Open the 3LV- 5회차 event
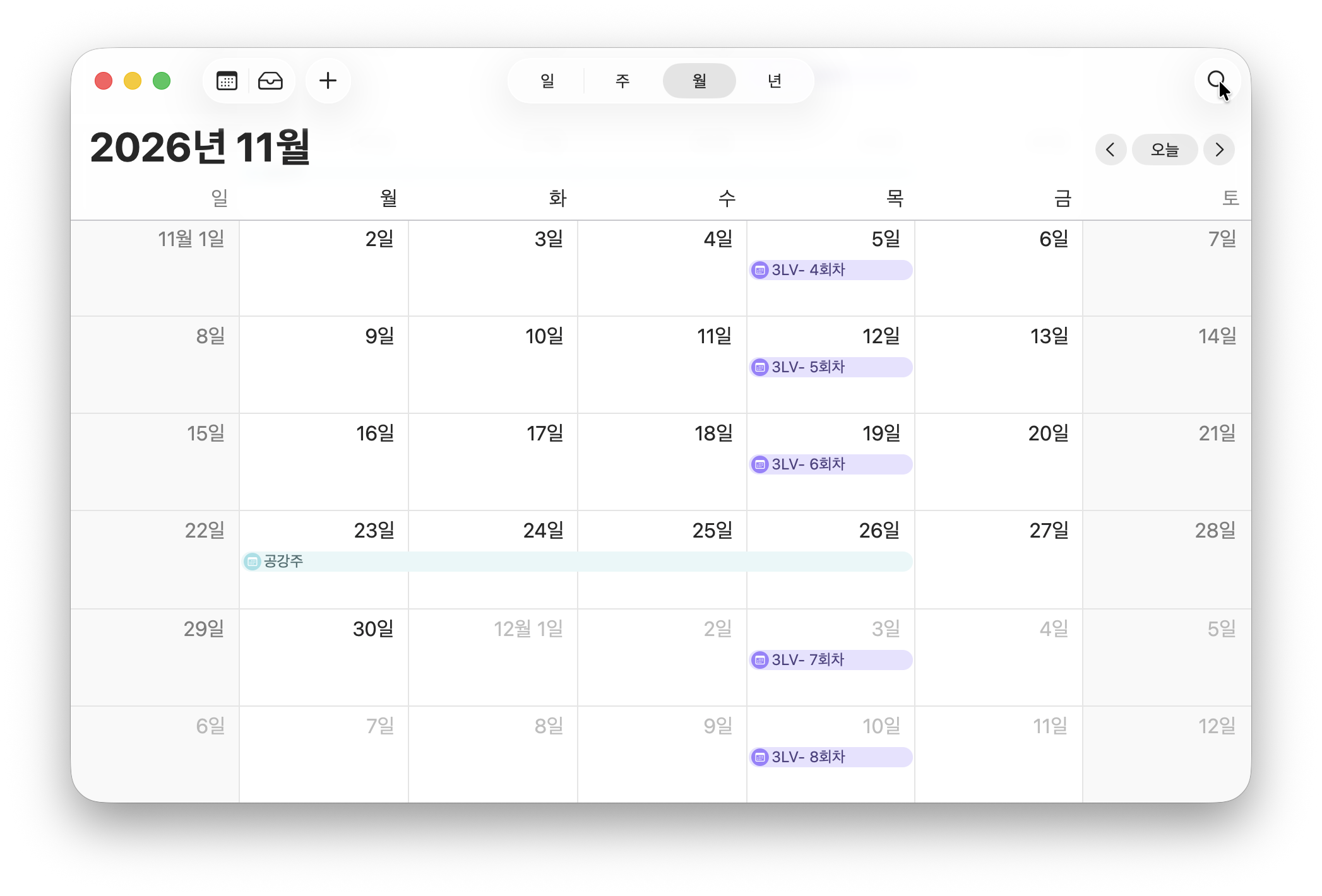 (831, 367)
